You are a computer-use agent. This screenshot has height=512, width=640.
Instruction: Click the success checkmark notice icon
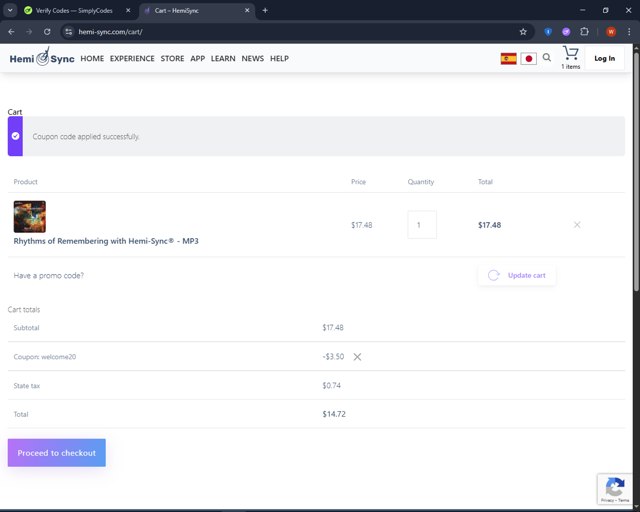point(15,136)
